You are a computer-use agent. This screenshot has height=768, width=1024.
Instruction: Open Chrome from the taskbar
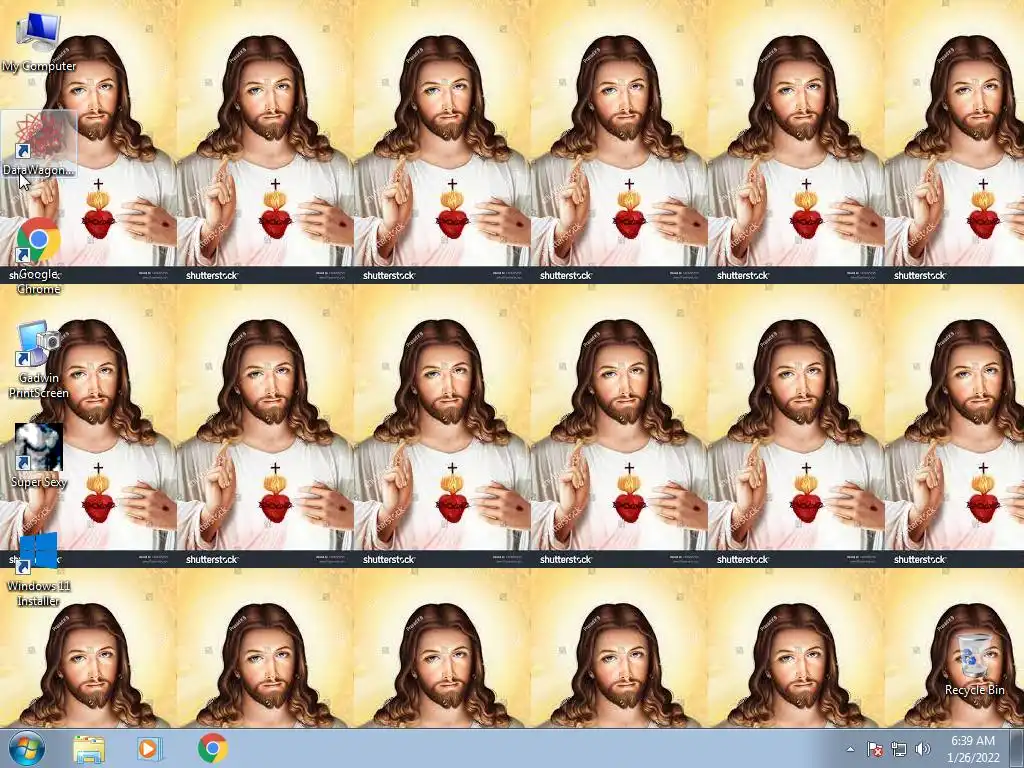pyautogui.click(x=212, y=749)
